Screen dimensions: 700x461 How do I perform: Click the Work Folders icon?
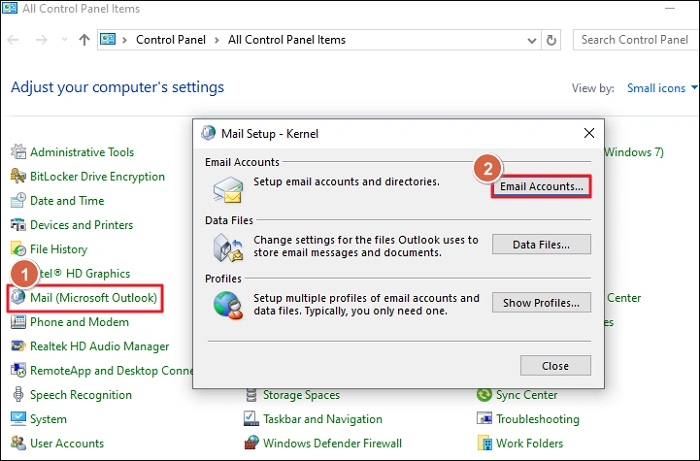(484, 443)
